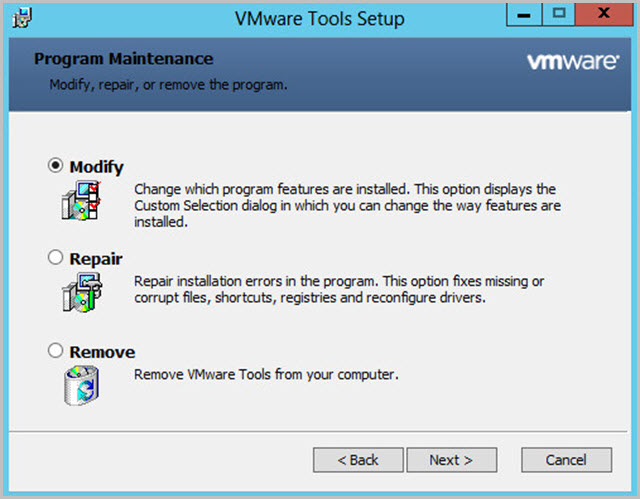Click the Program Maintenance heading
This screenshot has width=640, height=499.
click(123, 59)
